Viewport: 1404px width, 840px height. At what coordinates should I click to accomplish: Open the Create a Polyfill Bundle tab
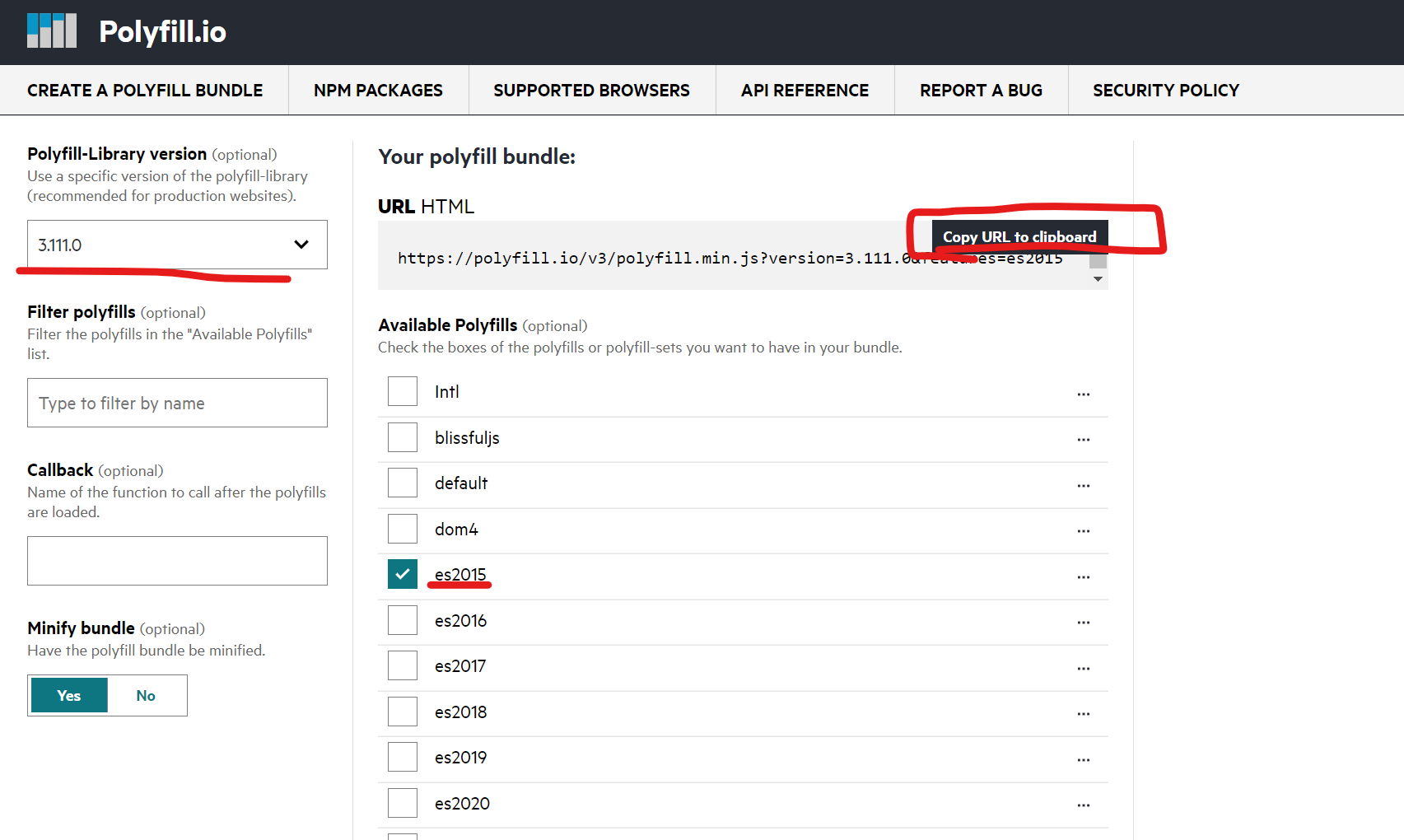click(x=145, y=91)
